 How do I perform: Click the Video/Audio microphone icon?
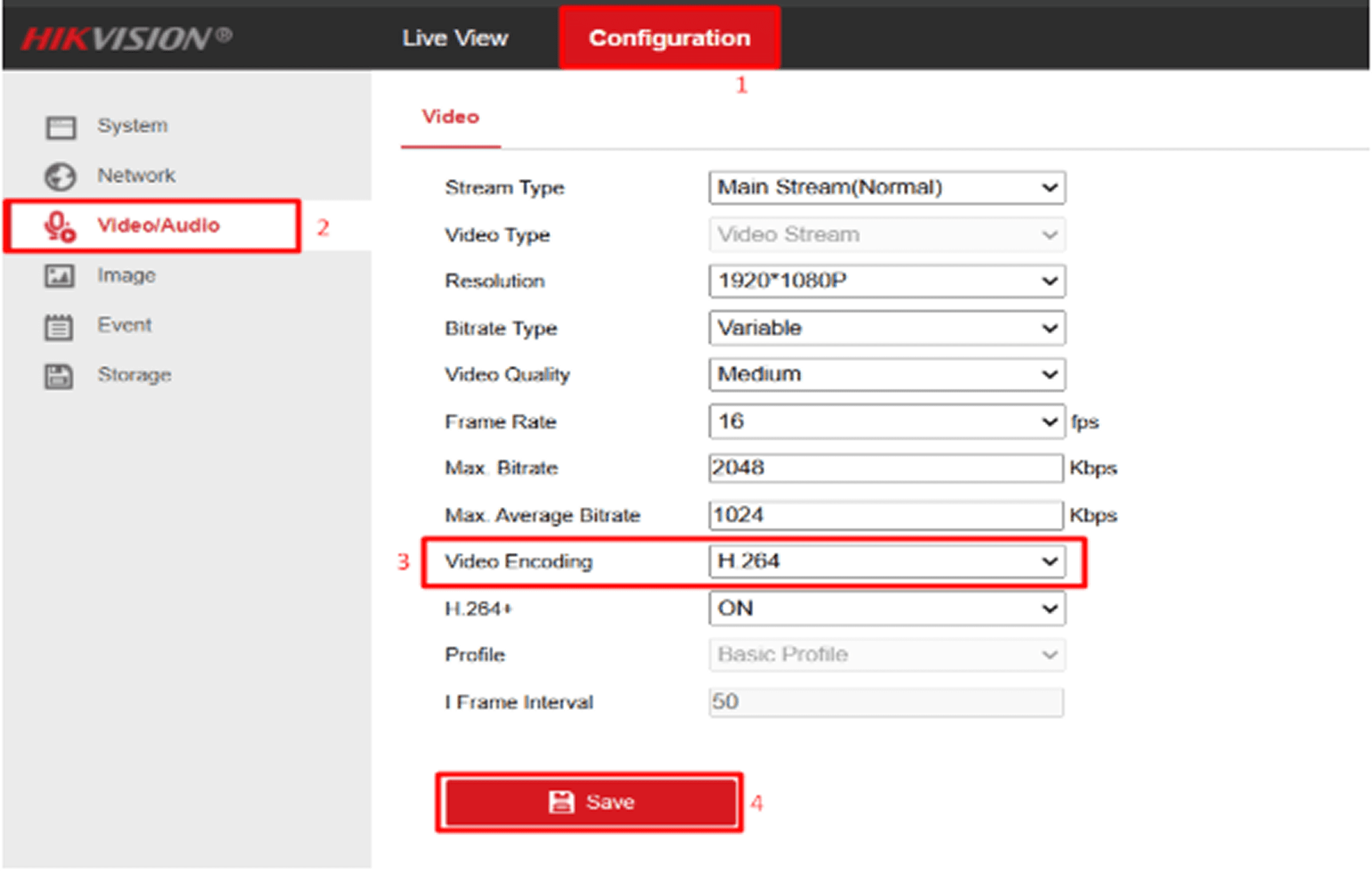click(59, 226)
